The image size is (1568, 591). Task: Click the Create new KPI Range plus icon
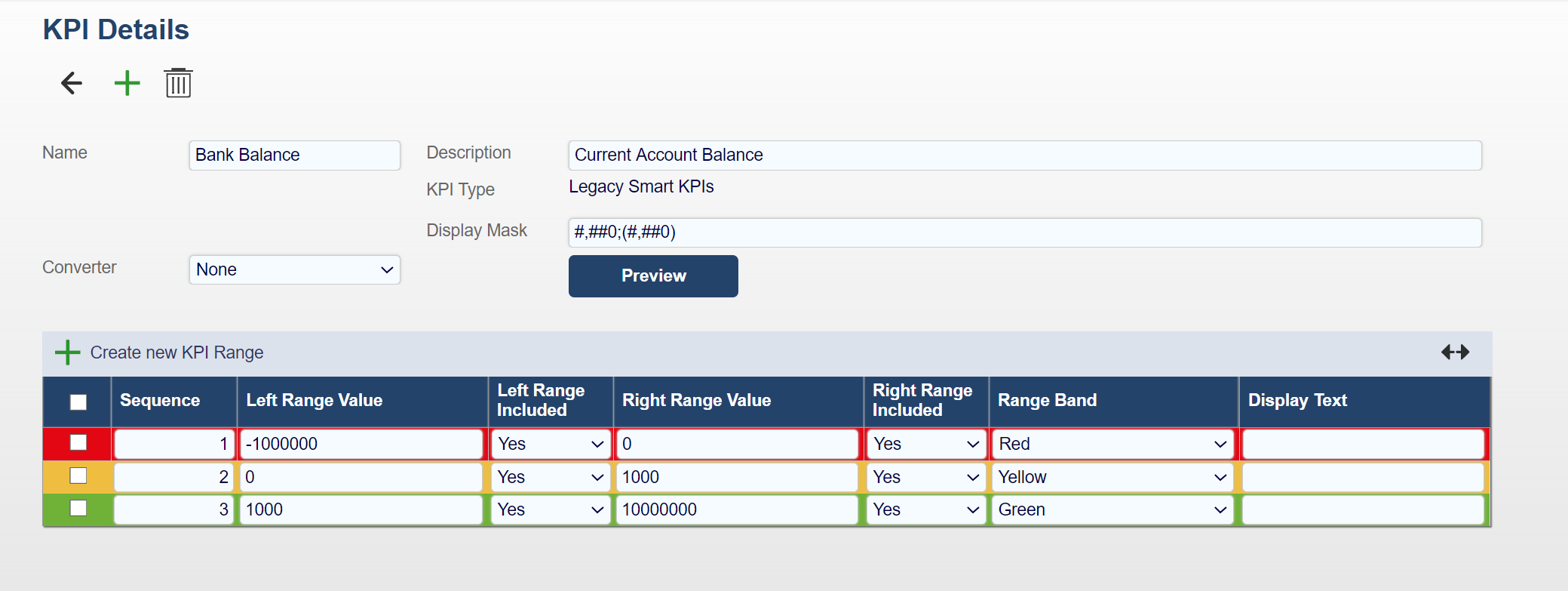pos(68,352)
